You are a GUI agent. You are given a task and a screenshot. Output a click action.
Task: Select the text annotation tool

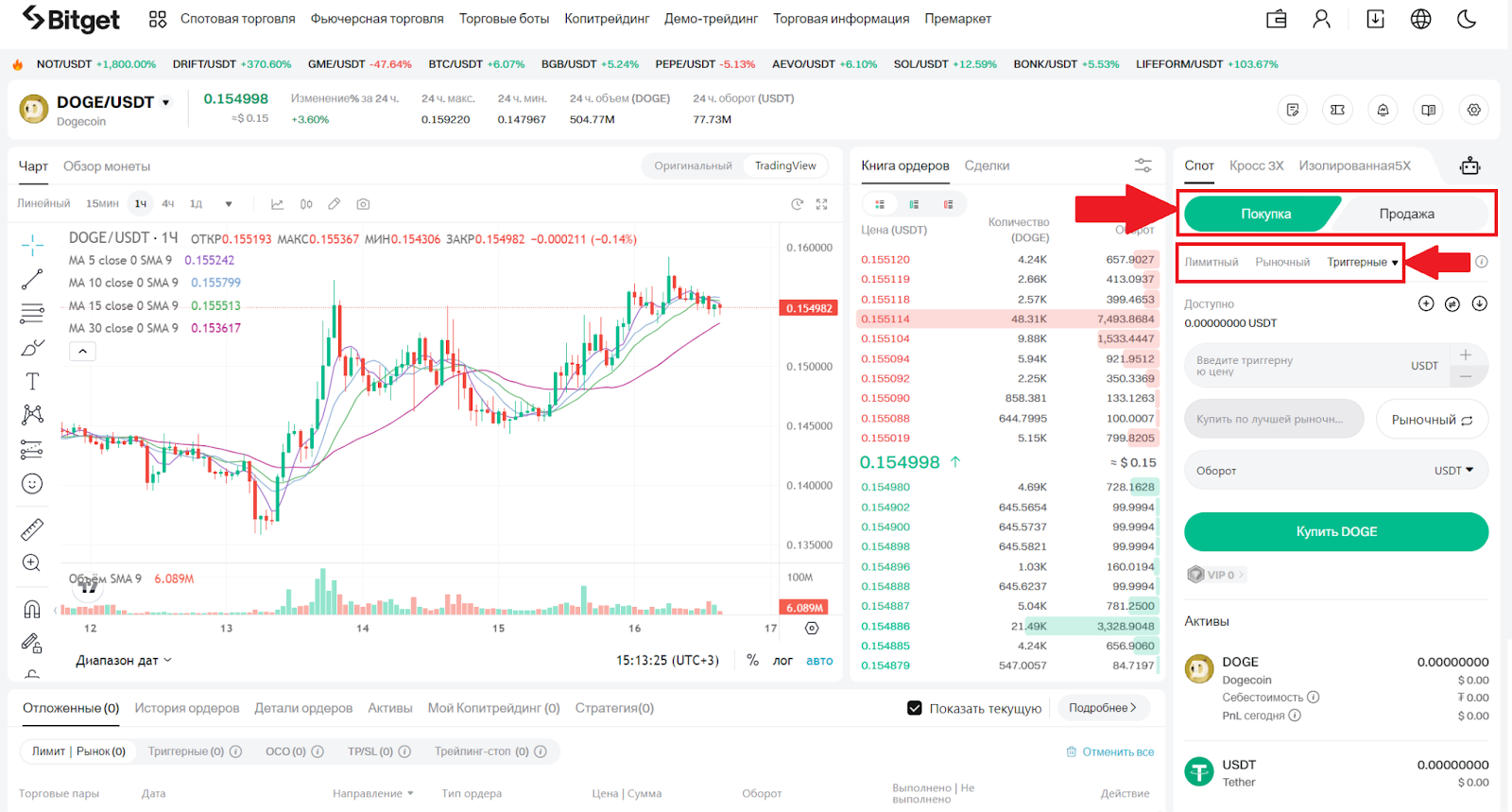tap(32, 381)
